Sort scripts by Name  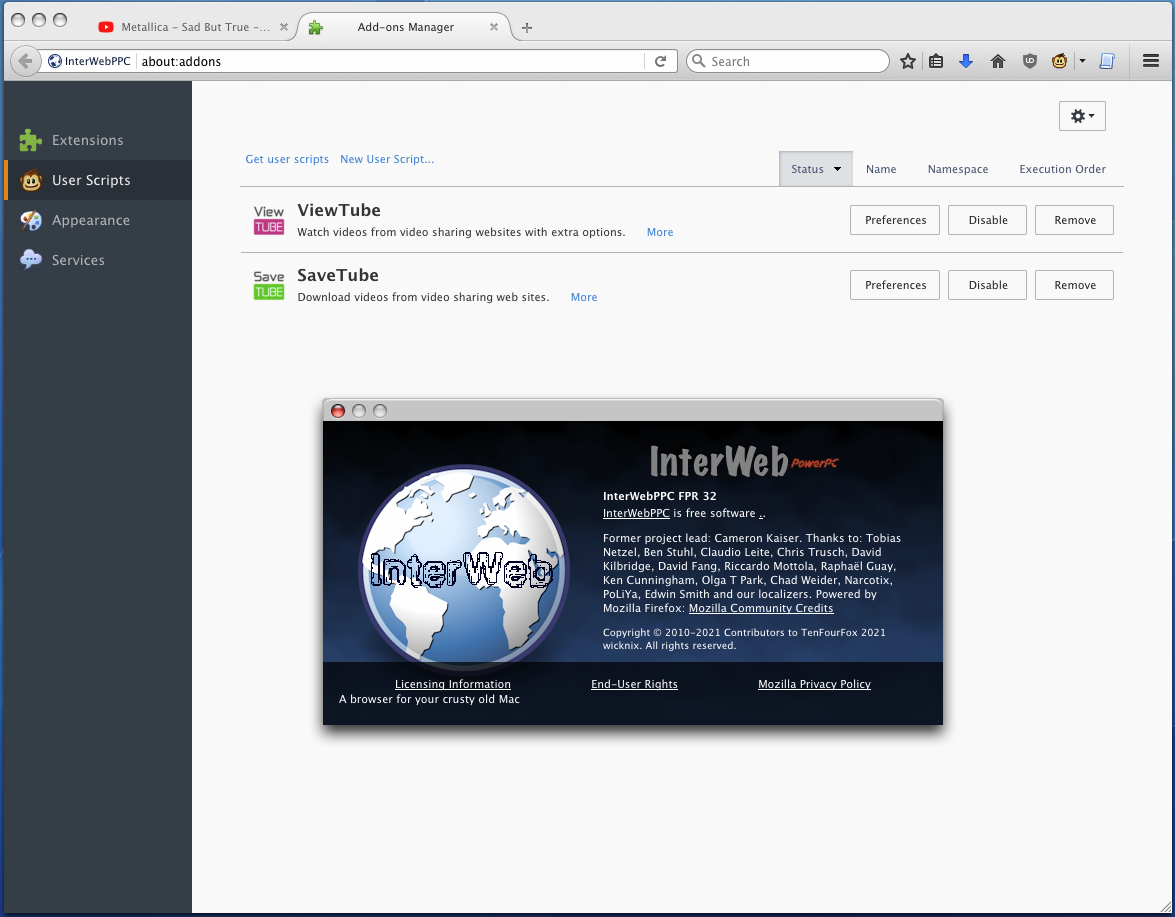pos(881,169)
